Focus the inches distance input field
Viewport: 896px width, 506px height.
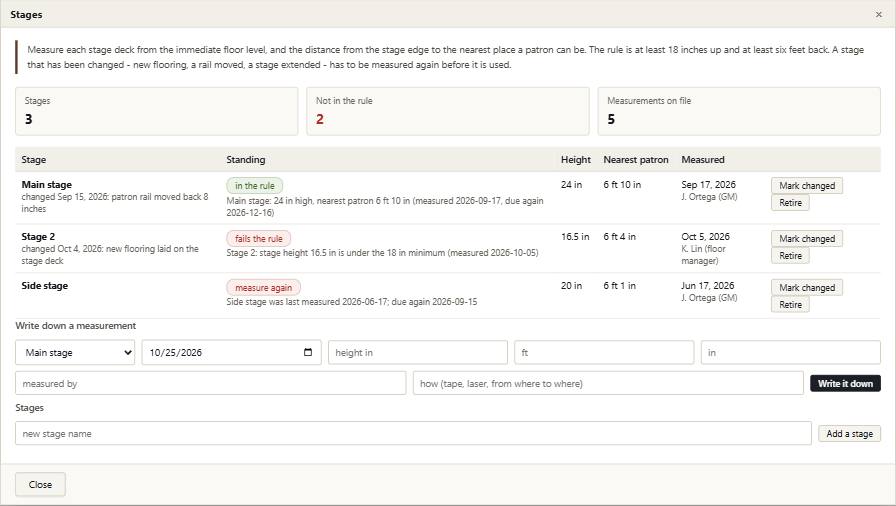coord(790,352)
